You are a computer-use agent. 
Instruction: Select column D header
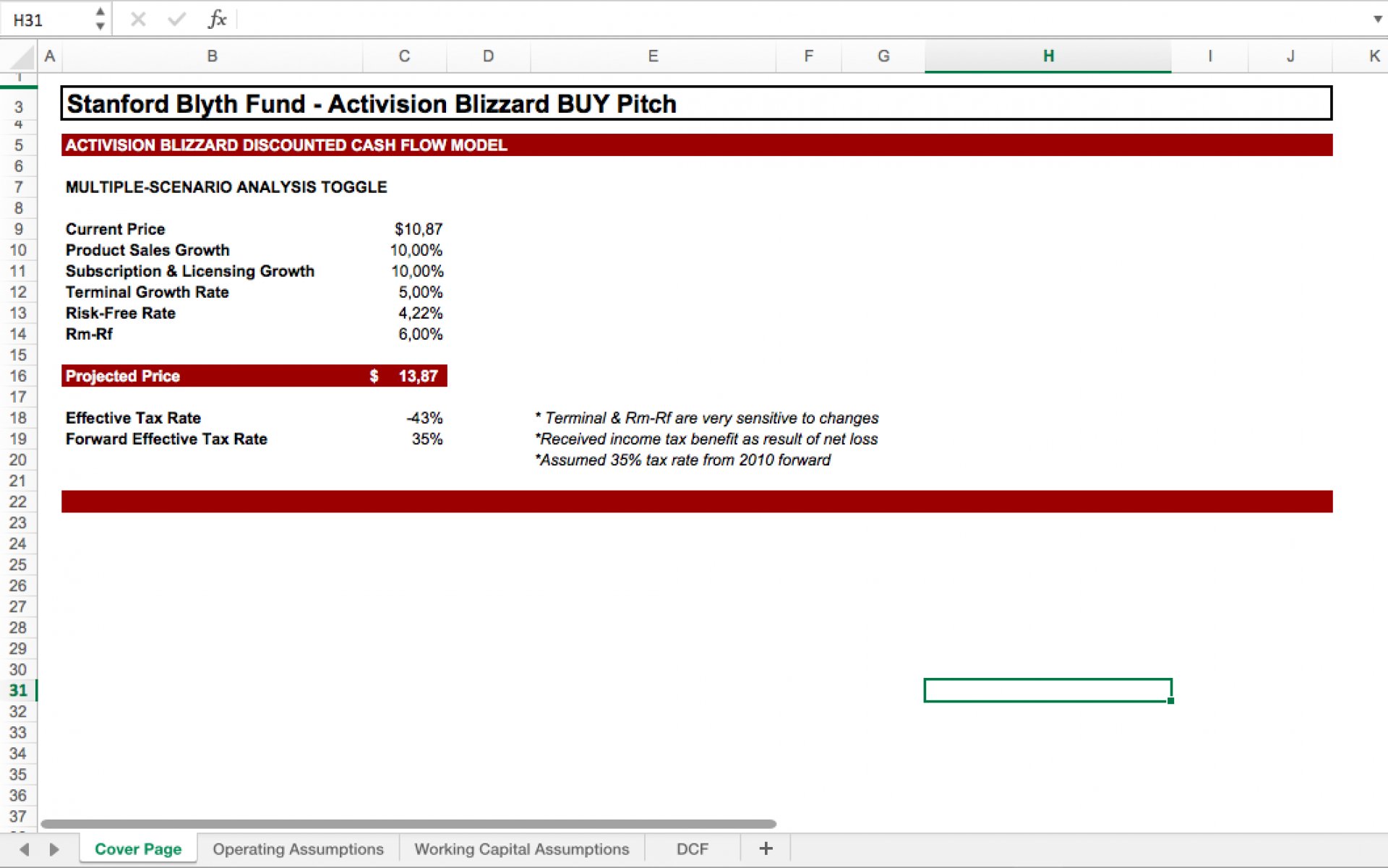[489, 56]
